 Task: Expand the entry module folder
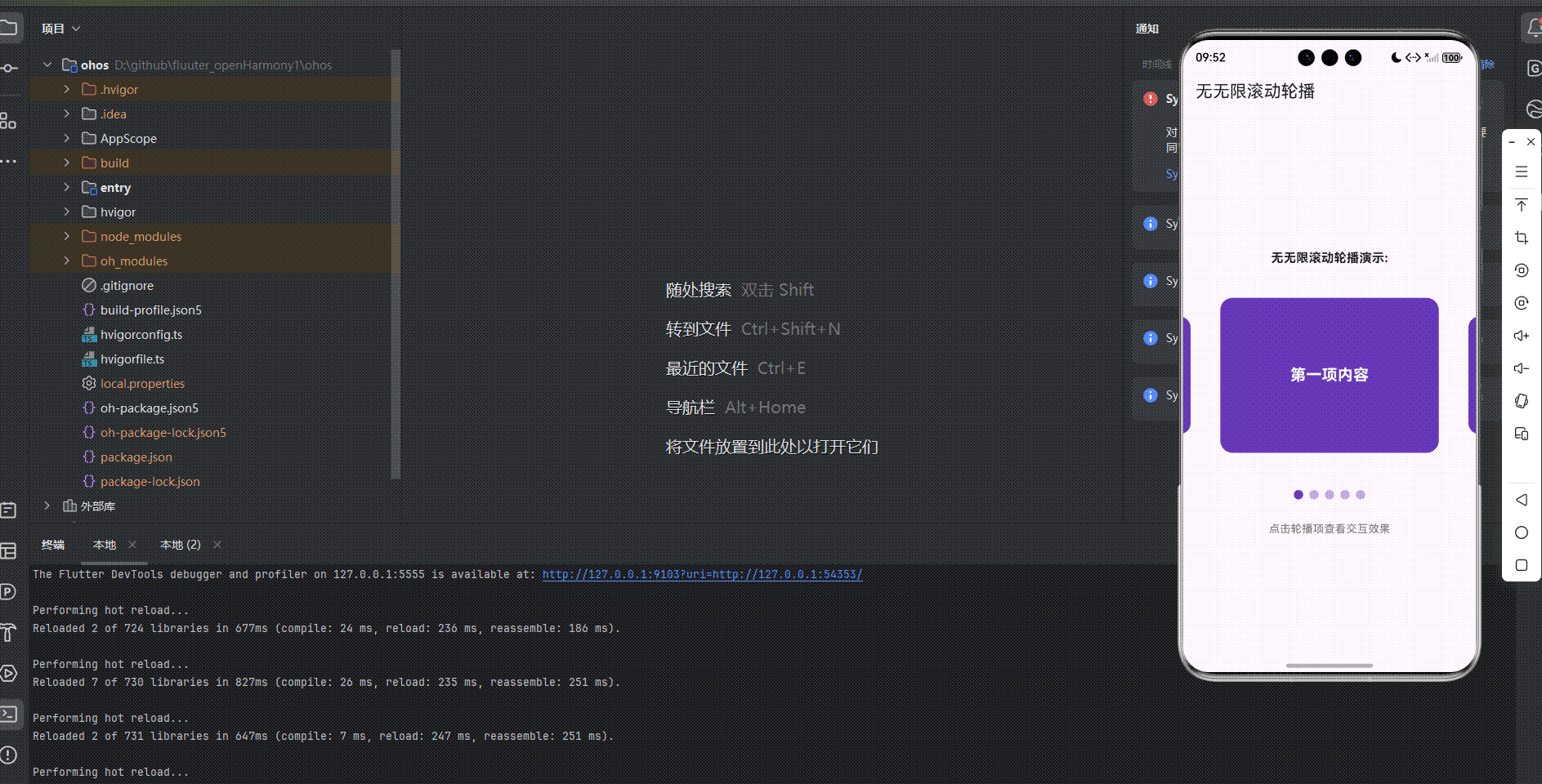pos(67,187)
